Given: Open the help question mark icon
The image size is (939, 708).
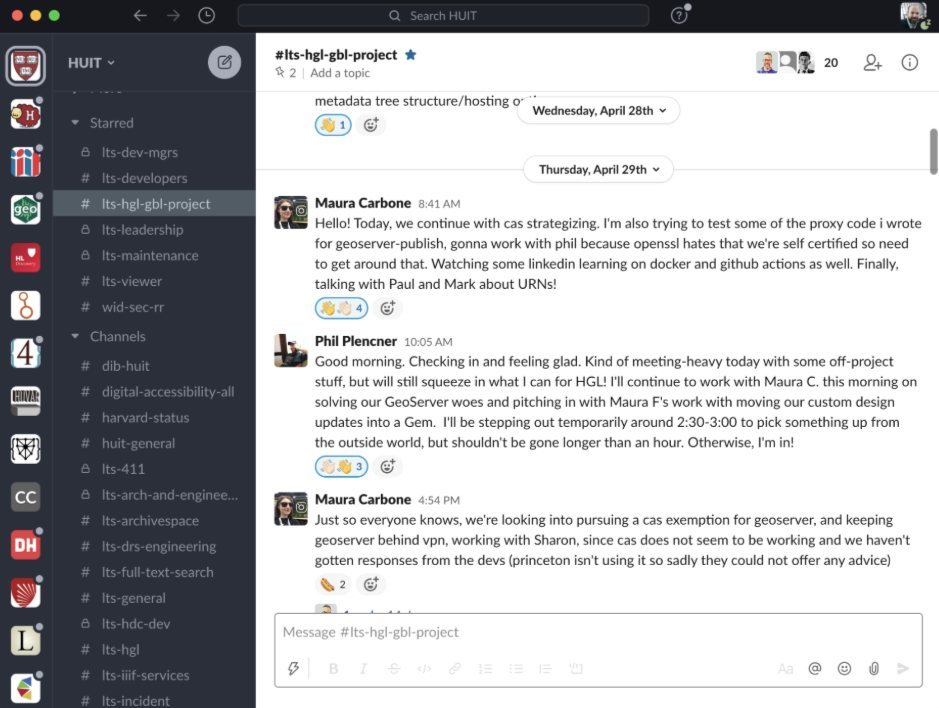Looking at the screenshot, I should pos(678,16).
